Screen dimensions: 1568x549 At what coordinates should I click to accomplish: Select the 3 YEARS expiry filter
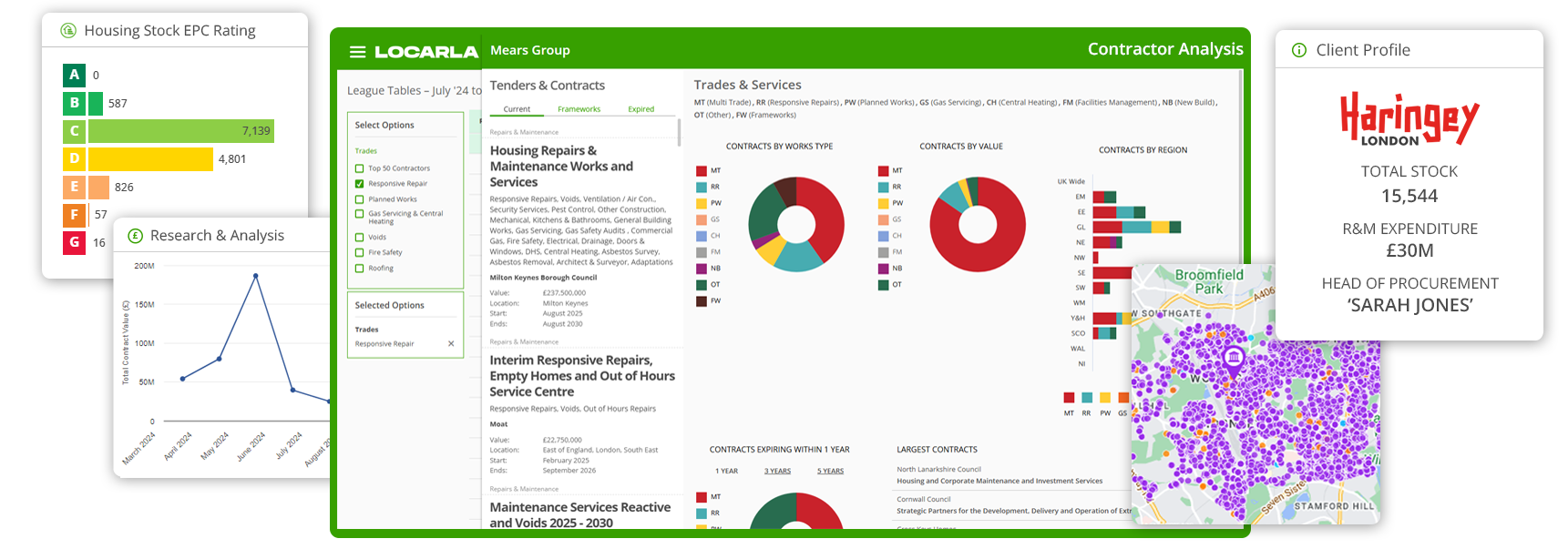777,472
